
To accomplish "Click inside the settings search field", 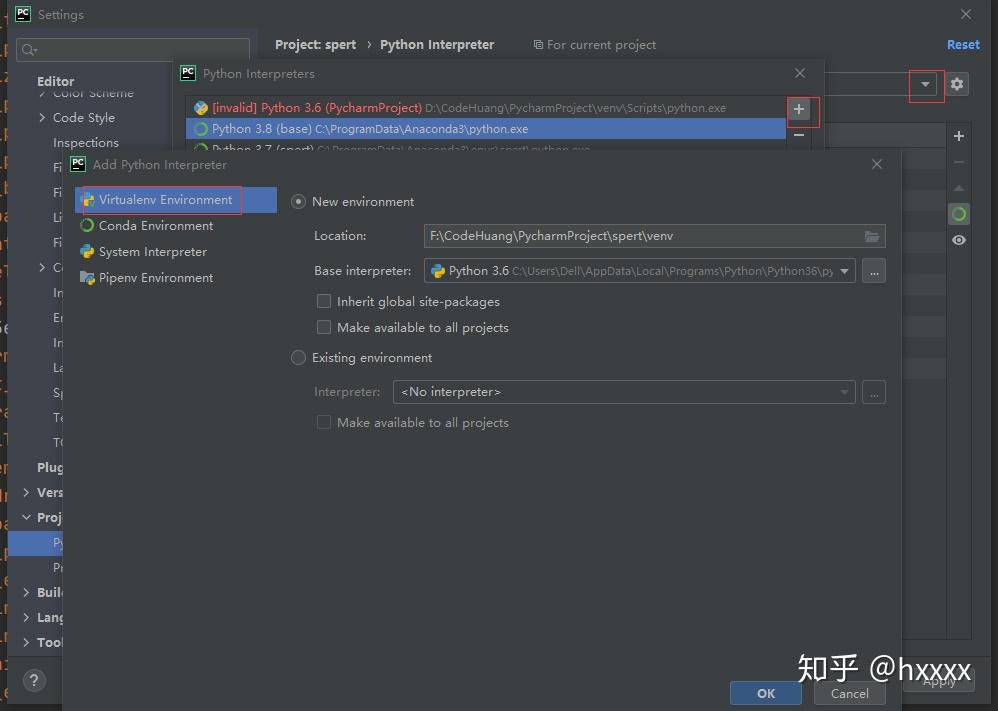I will point(133,48).
